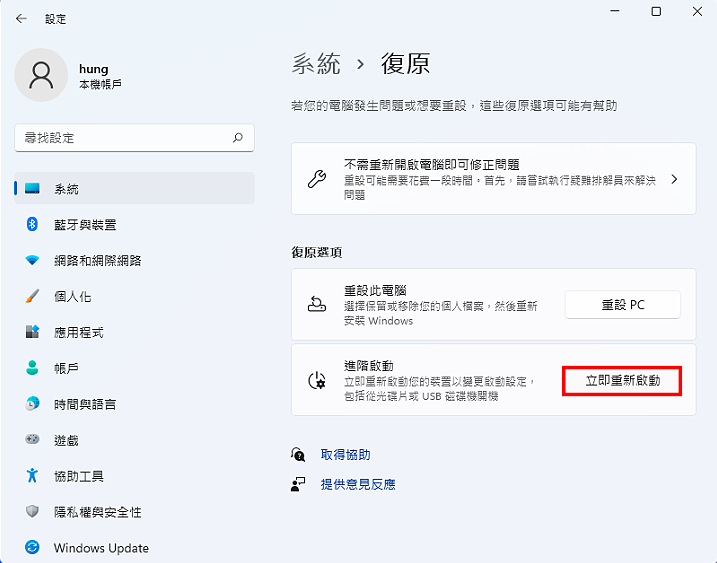The height and width of the screenshot is (563, 717).
Task: Open Windows Update via the sync arrows icon
Action: tap(32, 547)
